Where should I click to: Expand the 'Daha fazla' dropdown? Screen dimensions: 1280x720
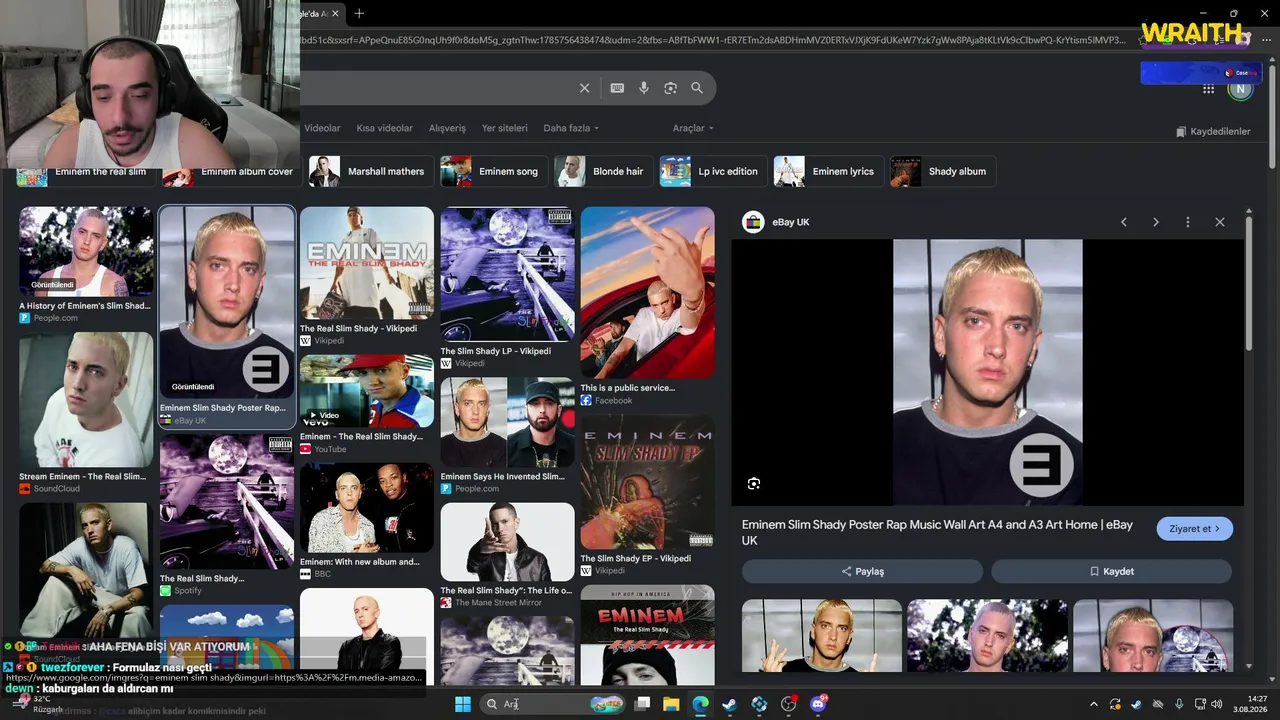571,128
